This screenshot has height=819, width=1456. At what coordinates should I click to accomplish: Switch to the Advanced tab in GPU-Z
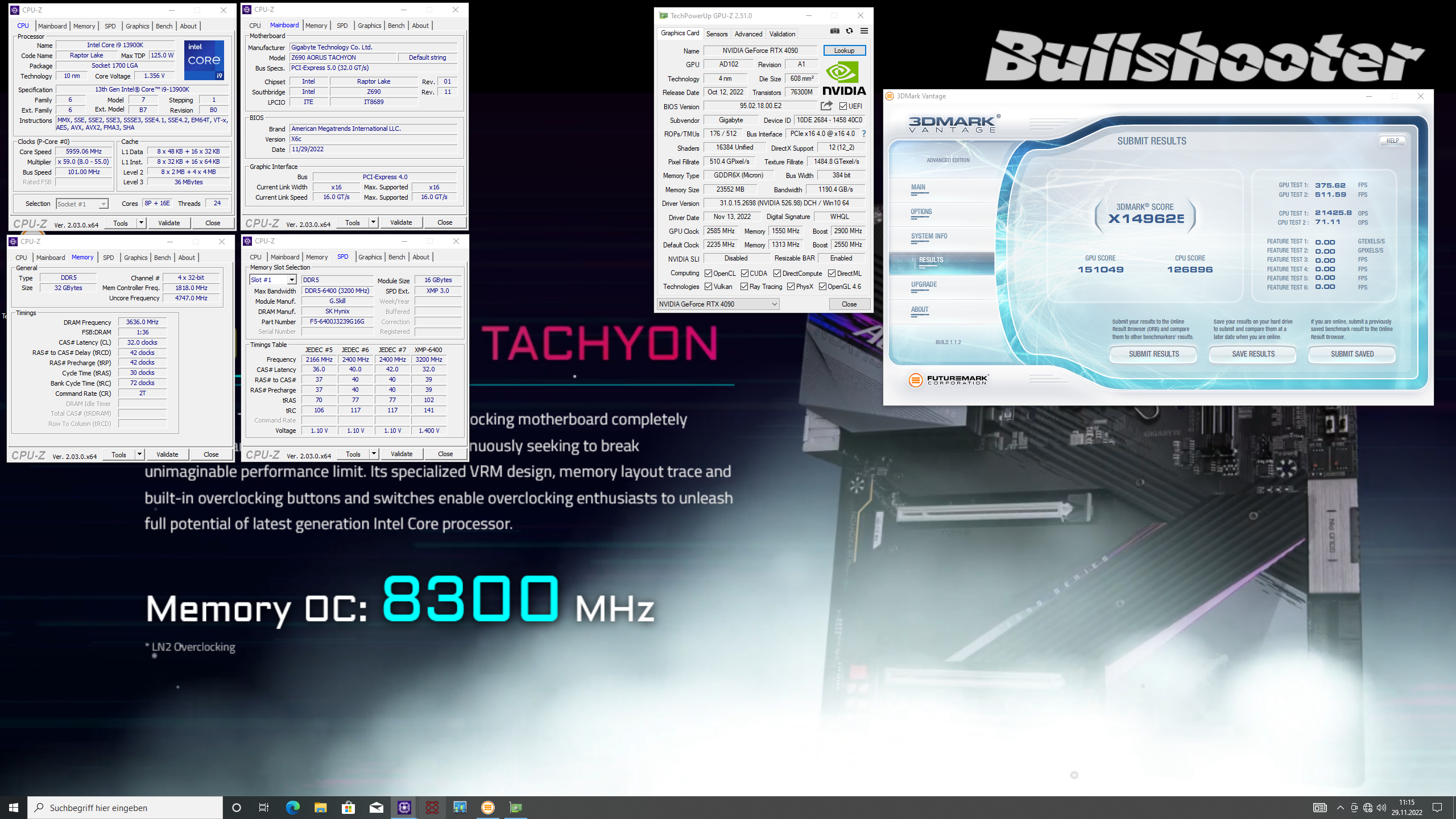tap(748, 34)
